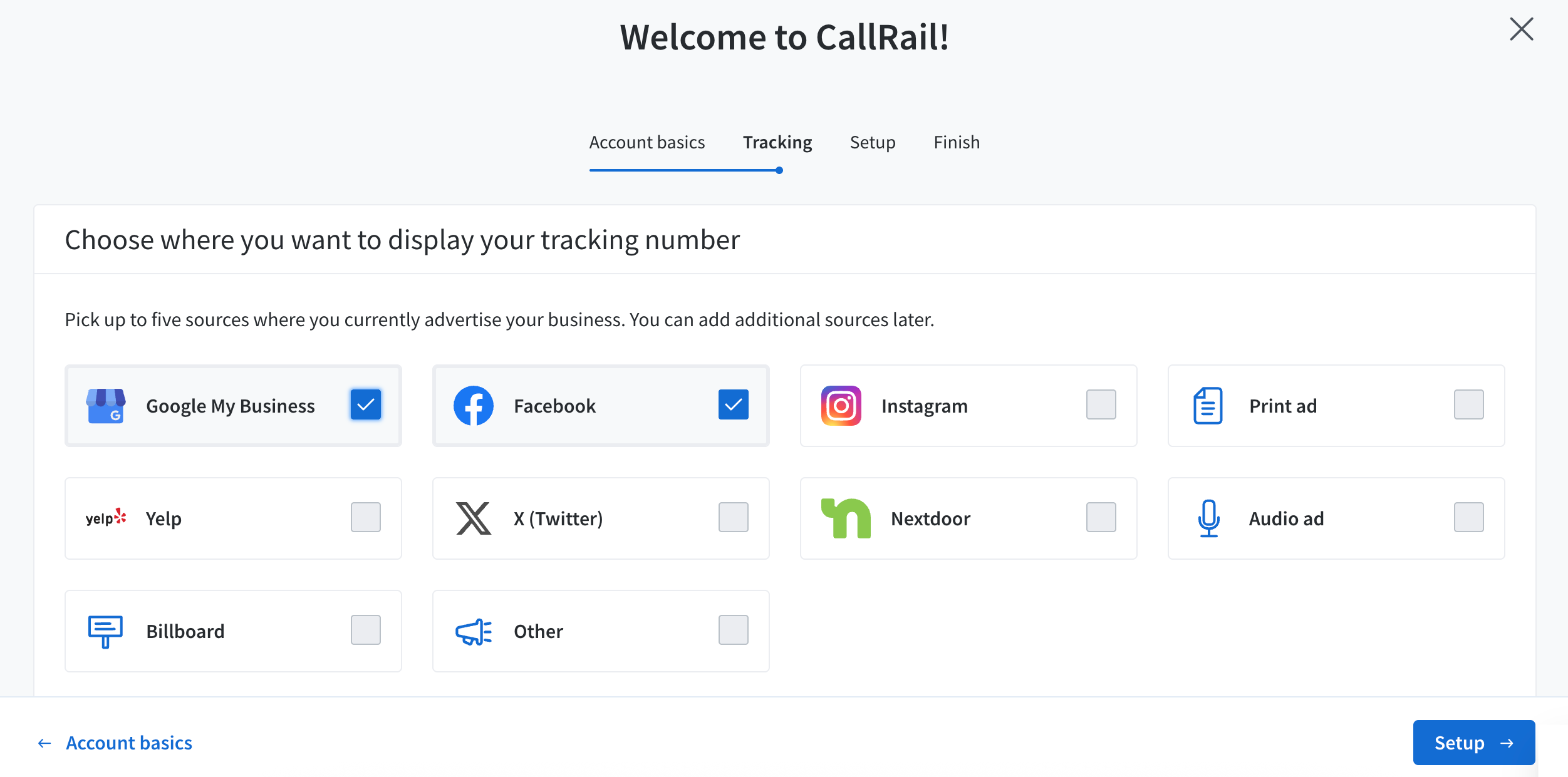Click the Audio ad microphone icon

1208,518
